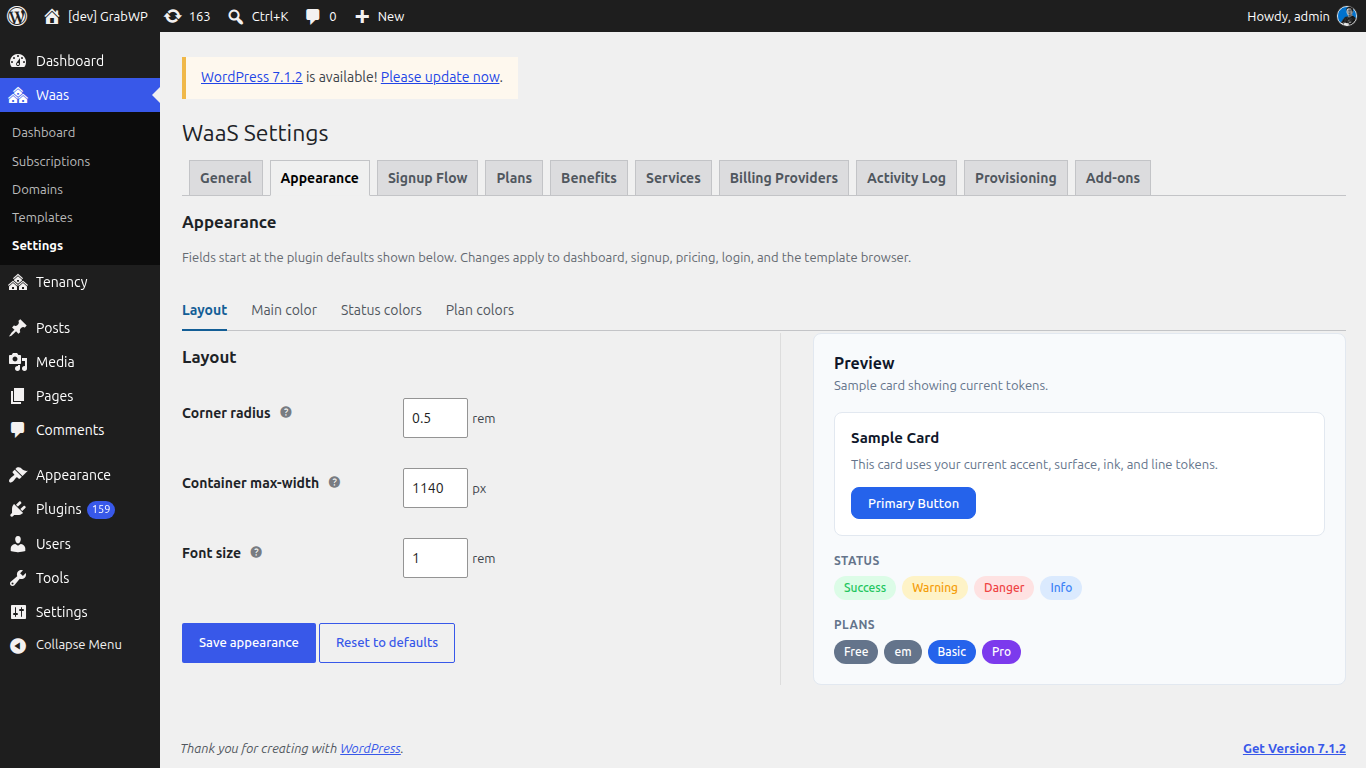
Task: Select the Appearance settings tab
Action: [320, 178]
